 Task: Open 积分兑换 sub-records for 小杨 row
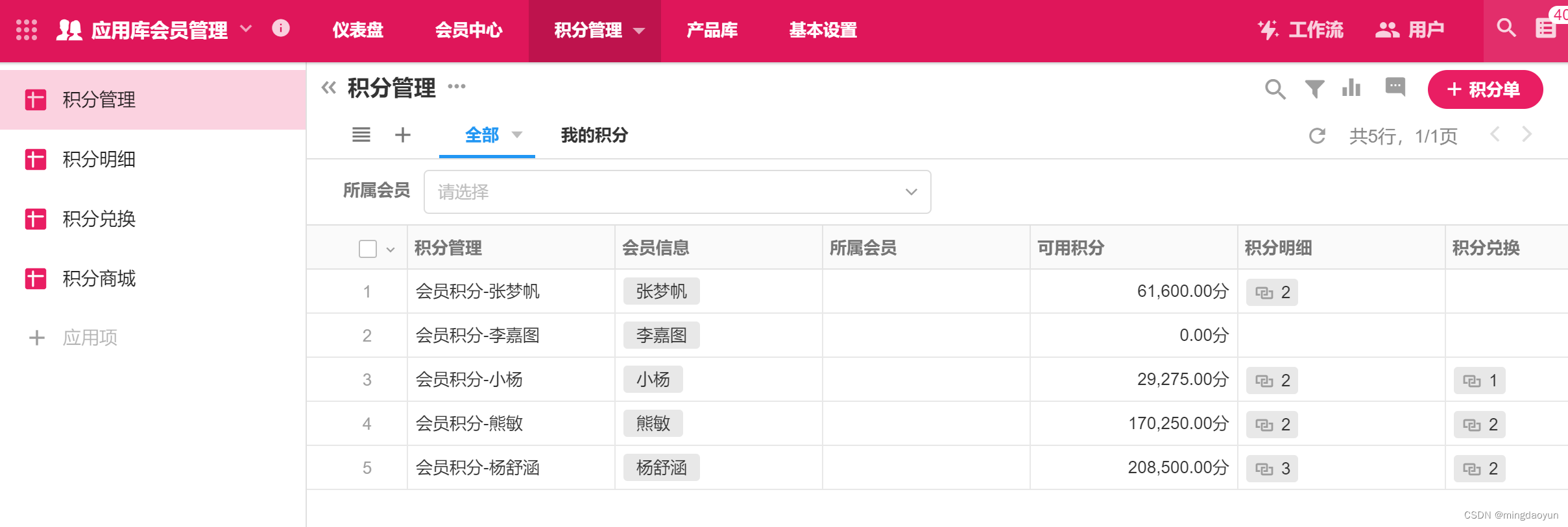pyautogui.click(x=1479, y=381)
